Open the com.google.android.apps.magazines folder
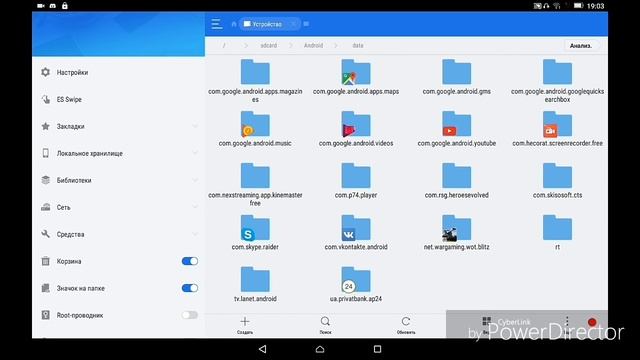This screenshot has width=640, height=360. [255, 80]
